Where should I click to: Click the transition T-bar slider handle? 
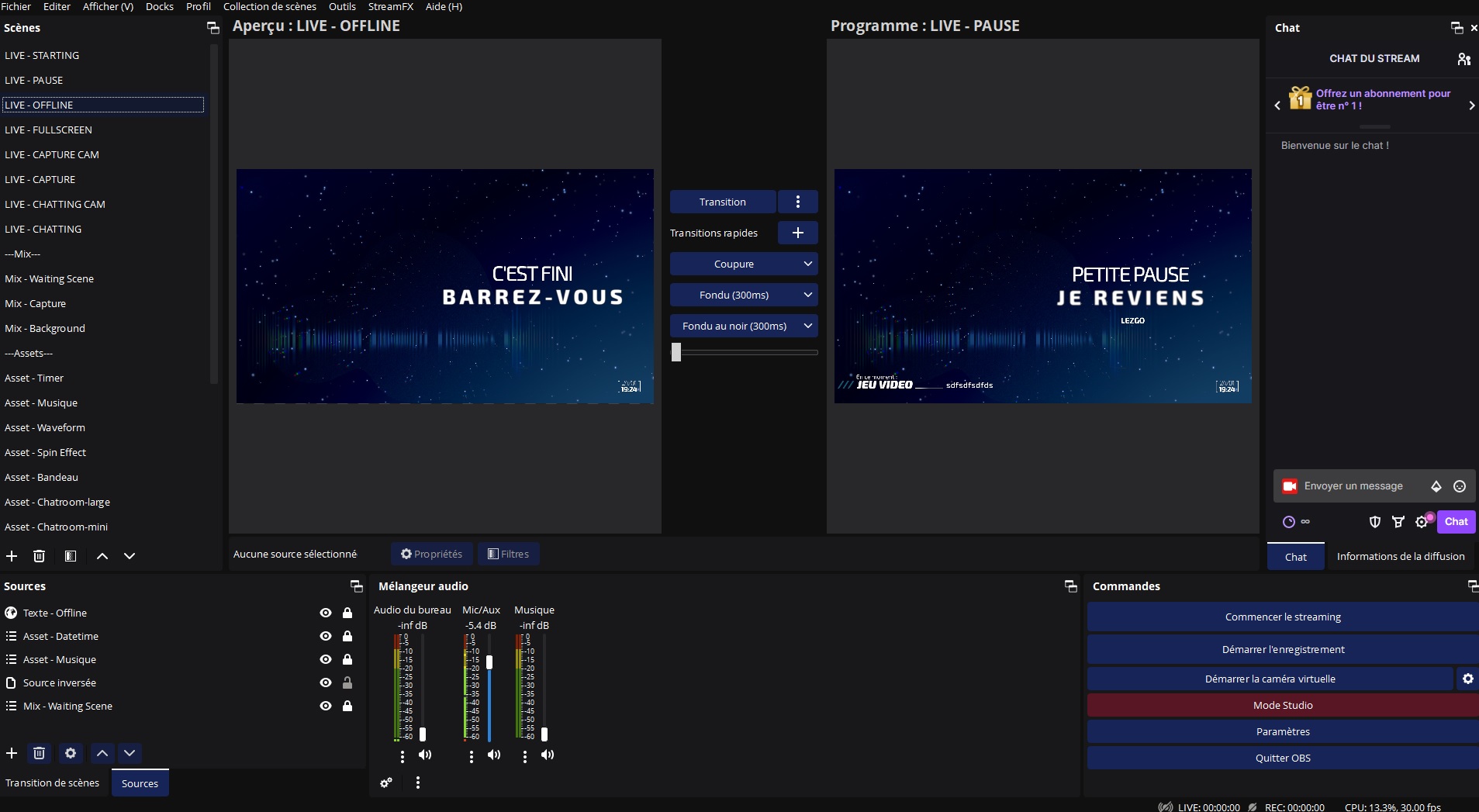(x=676, y=352)
